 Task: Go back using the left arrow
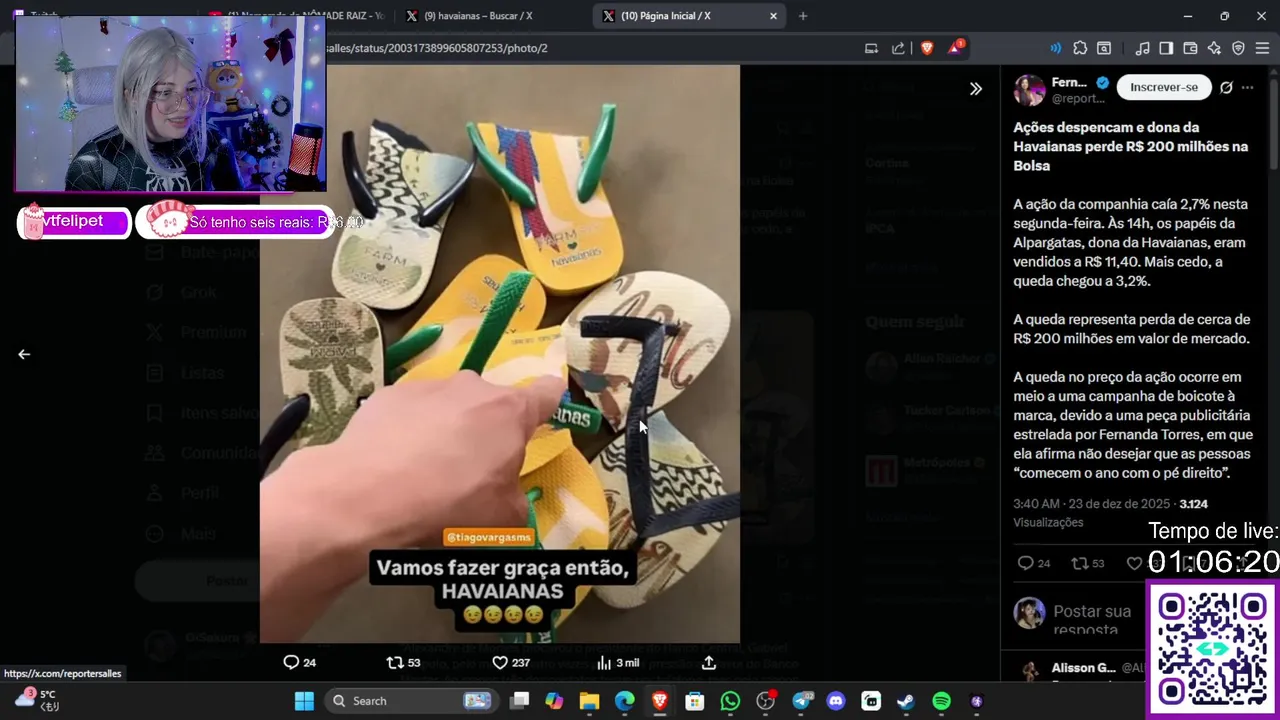coord(24,354)
